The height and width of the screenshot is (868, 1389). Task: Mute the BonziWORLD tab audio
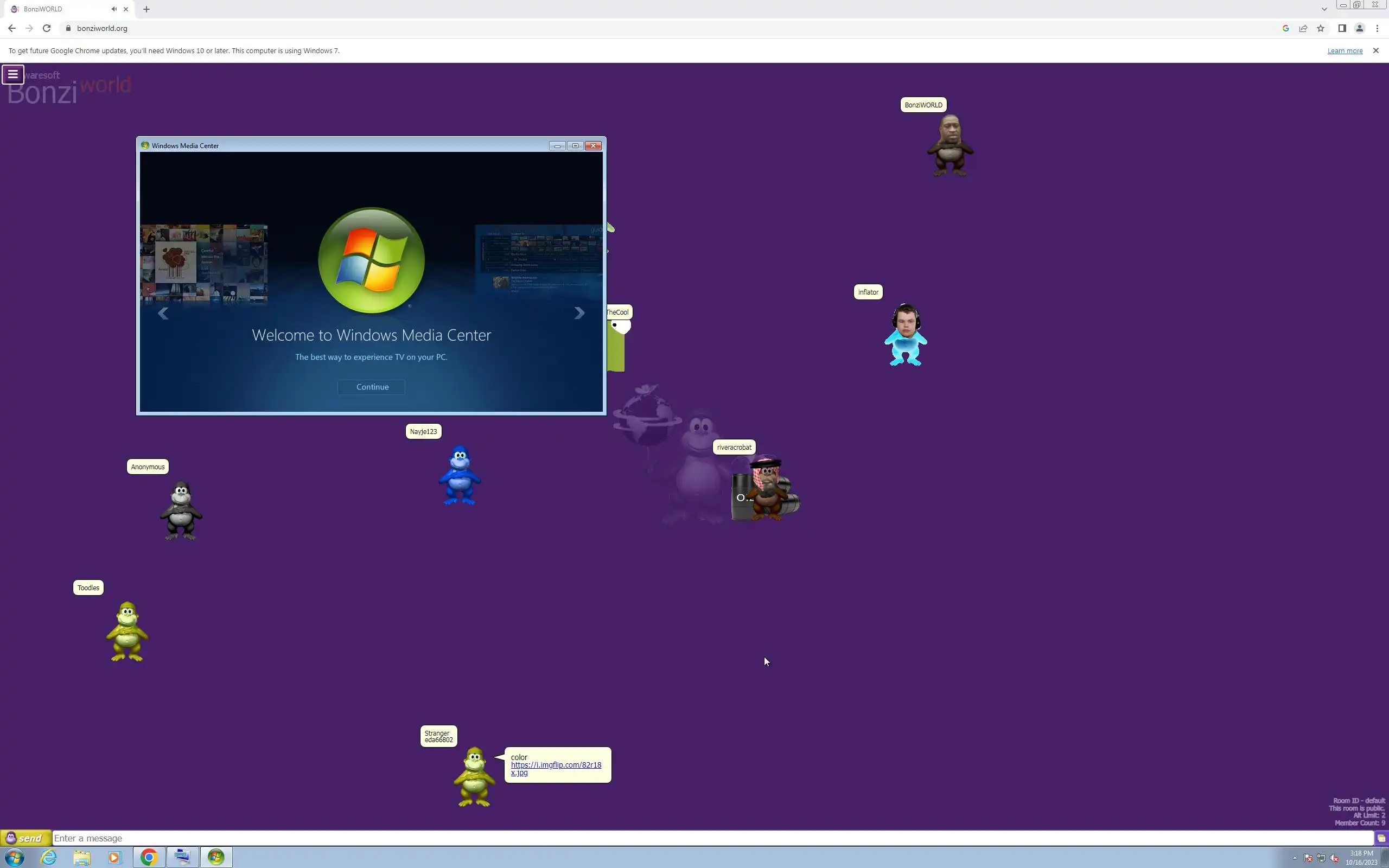click(x=113, y=9)
